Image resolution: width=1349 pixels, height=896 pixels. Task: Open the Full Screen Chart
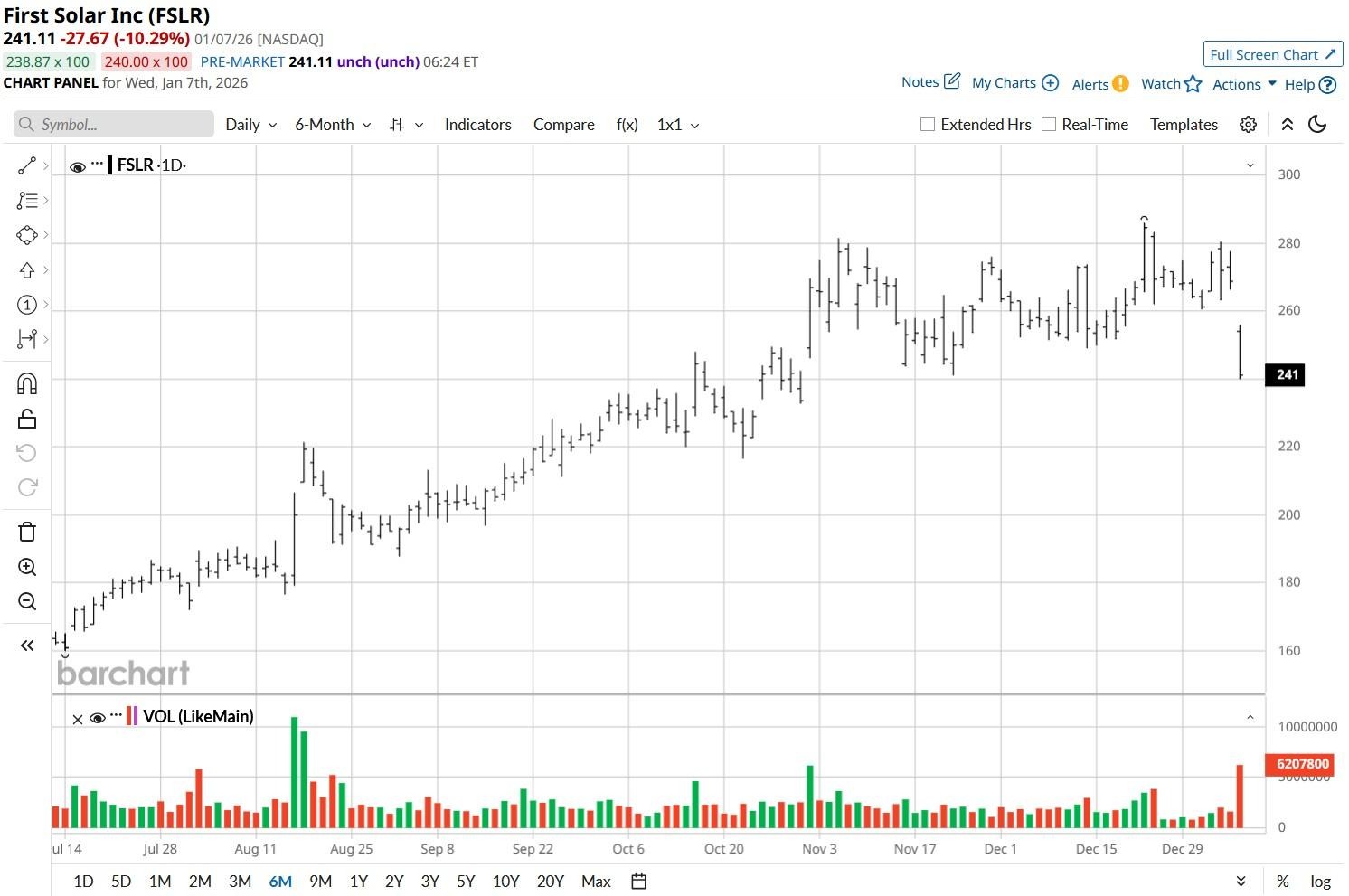pos(1273,54)
